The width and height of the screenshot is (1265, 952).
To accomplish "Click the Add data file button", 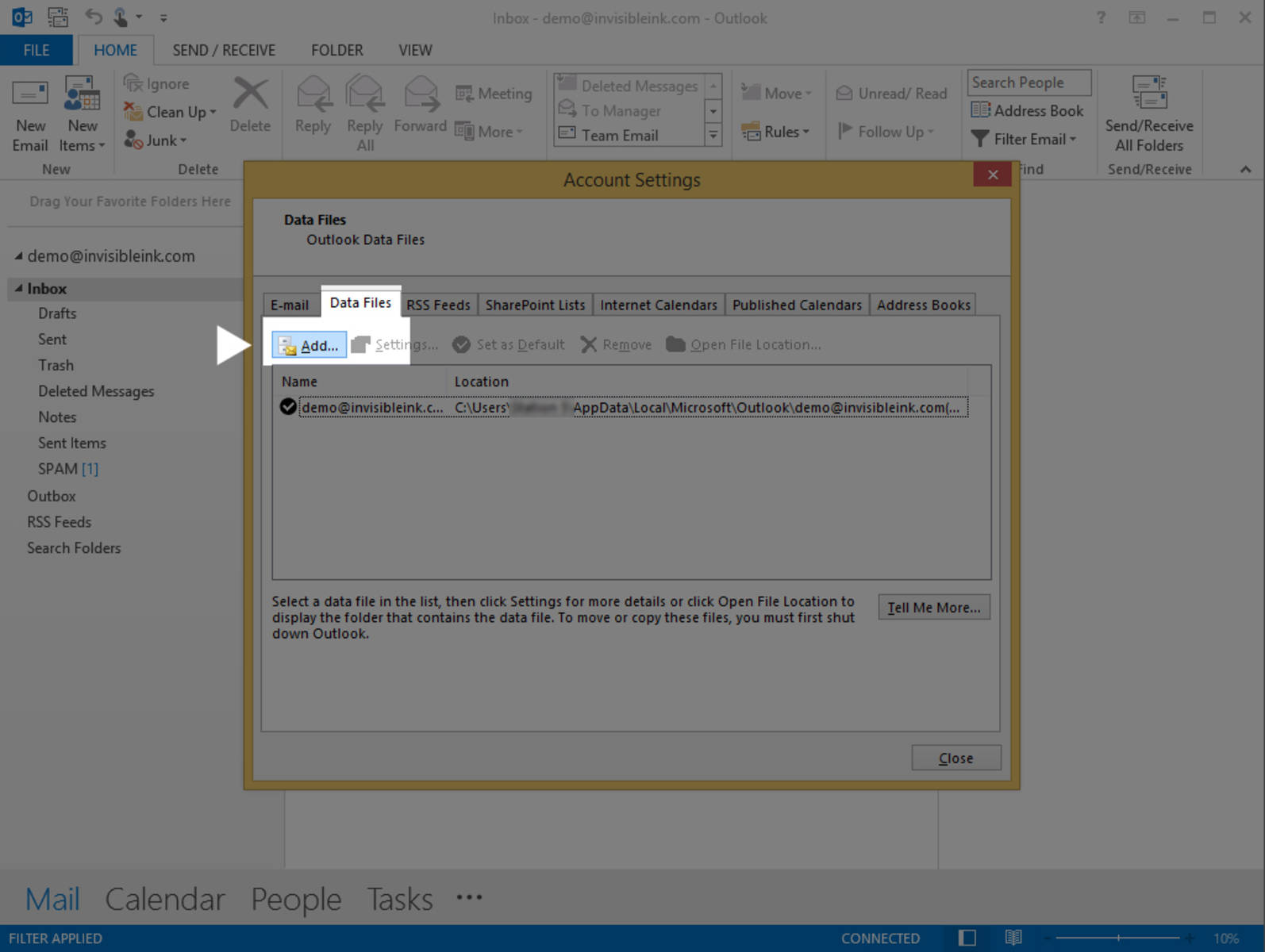I will (x=310, y=345).
